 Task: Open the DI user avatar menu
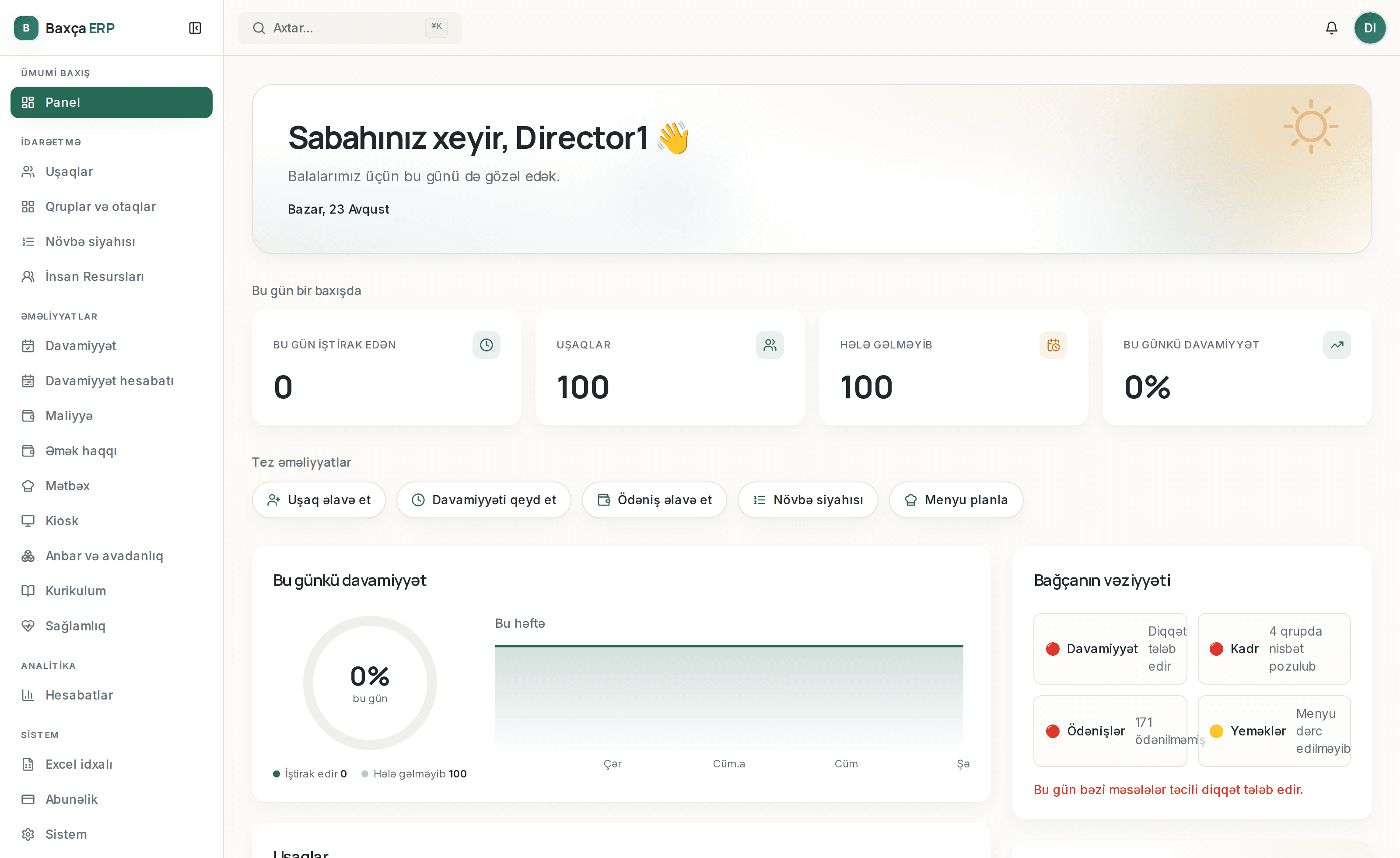coord(1369,28)
